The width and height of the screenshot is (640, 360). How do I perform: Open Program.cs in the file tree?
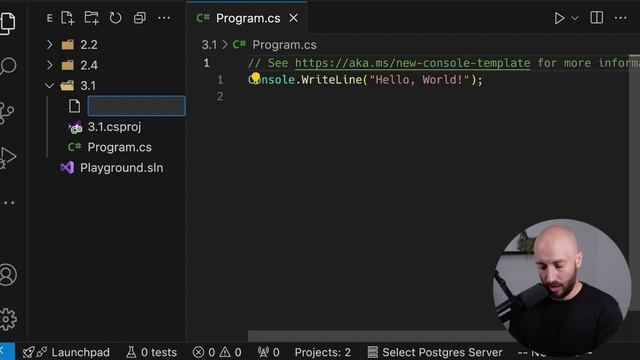119,147
